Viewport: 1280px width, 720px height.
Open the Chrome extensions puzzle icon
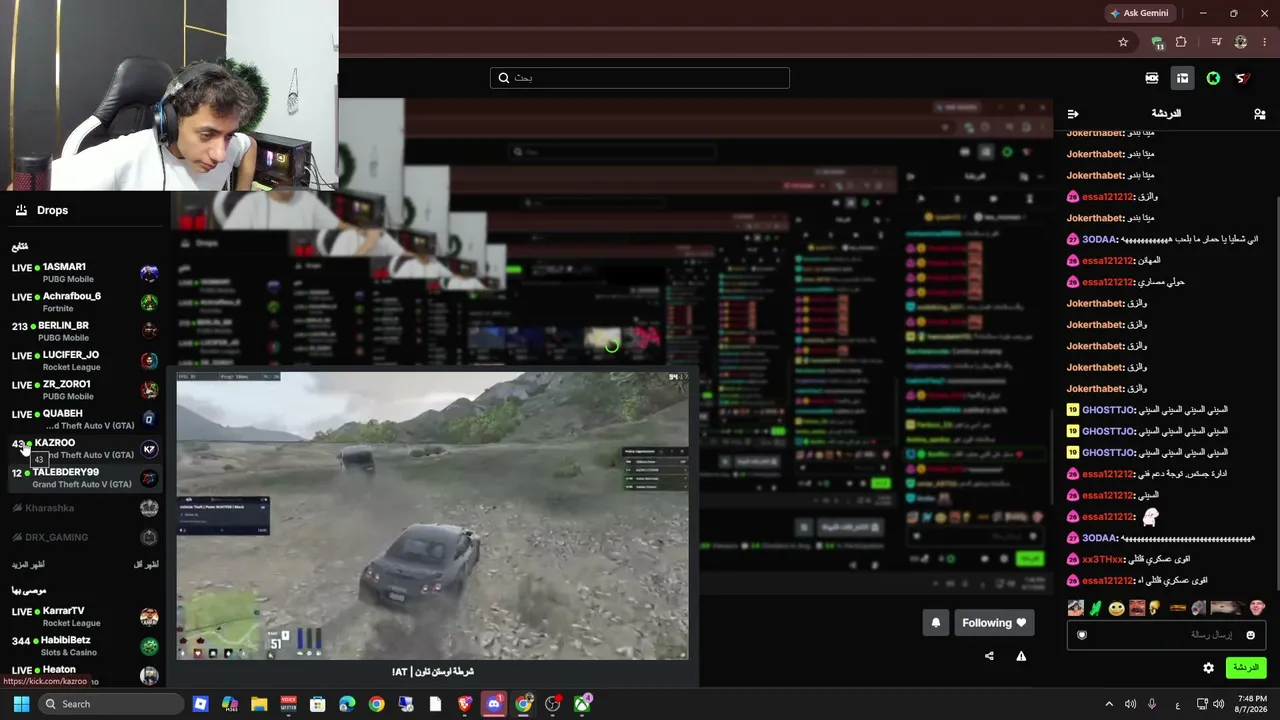coord(1181,42)
